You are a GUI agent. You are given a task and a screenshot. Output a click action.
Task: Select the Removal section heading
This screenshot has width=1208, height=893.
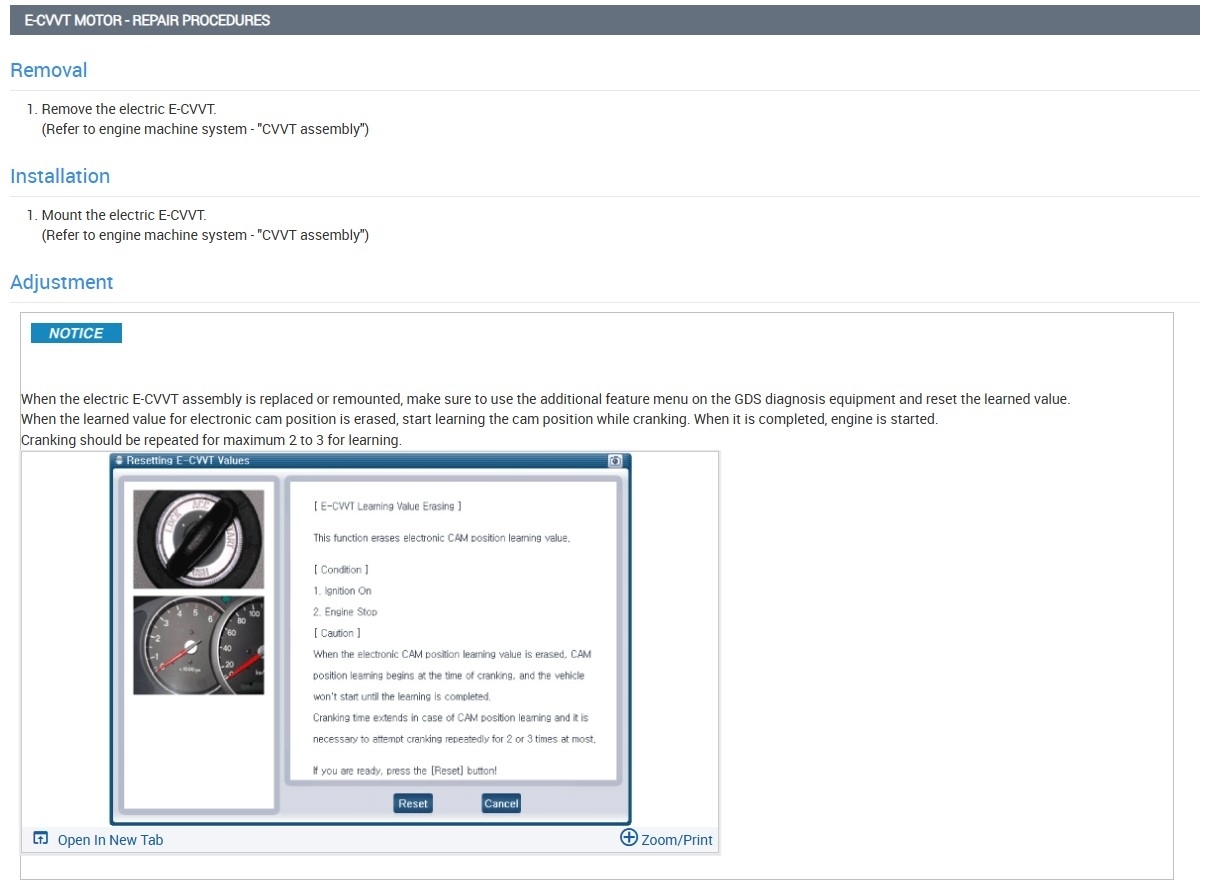(48, 70)
